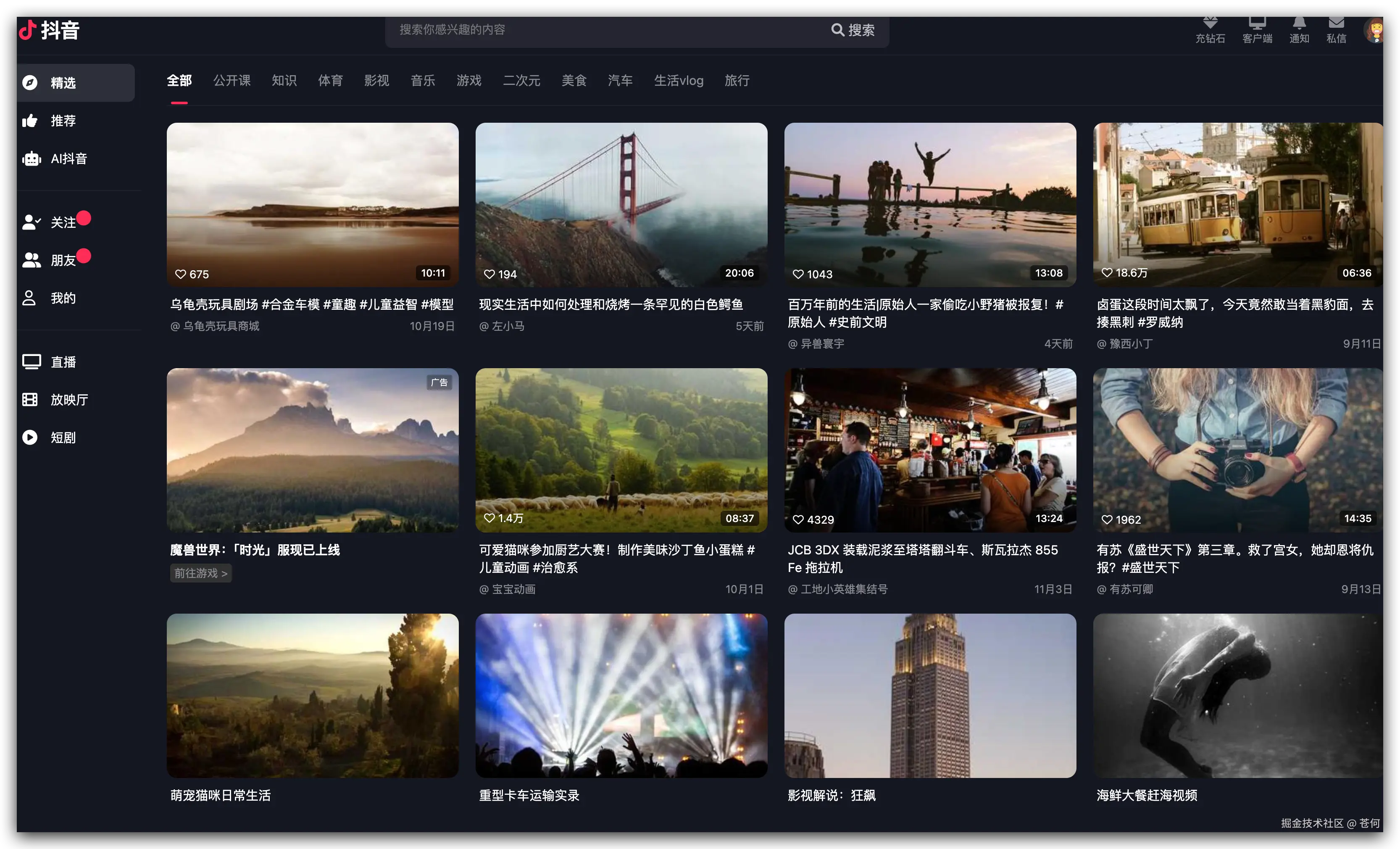
Task: Open 短剧 short dramas in sidebar
Action: (x=63, y=437)
